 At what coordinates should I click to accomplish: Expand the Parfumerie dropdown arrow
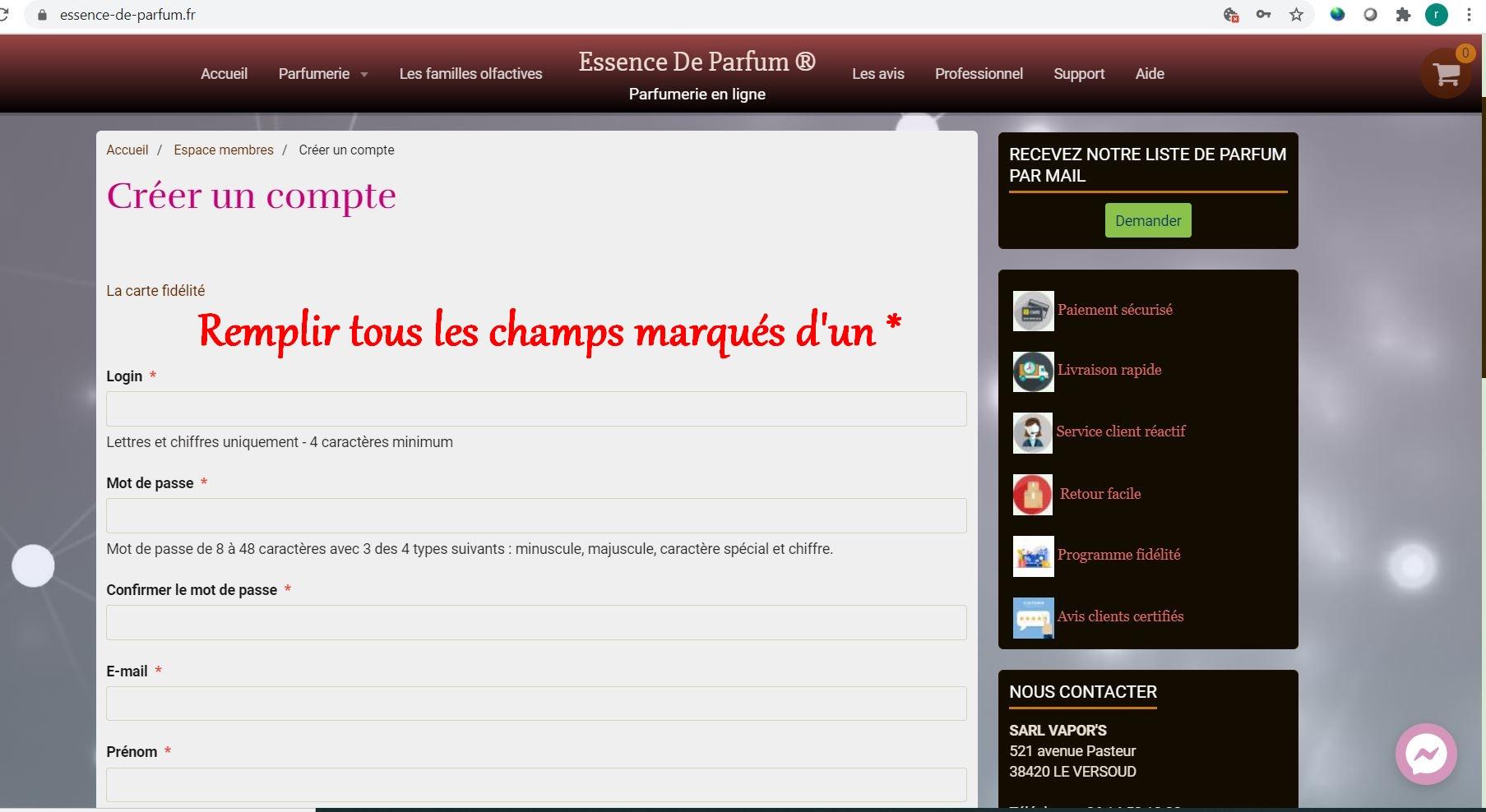pyautogui.click(x=363, y=75)
